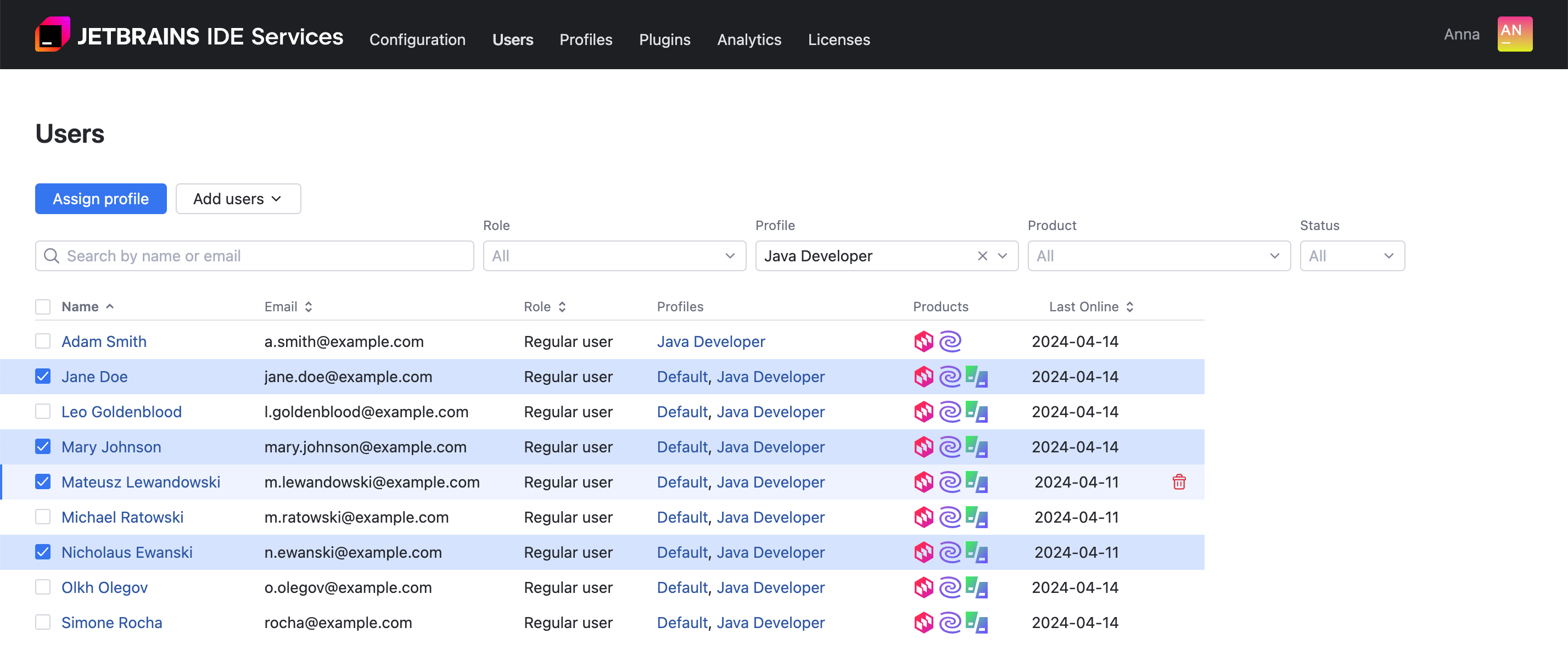
Task: Open the Role filter dropdown
Action: click(x=614, y=256)
